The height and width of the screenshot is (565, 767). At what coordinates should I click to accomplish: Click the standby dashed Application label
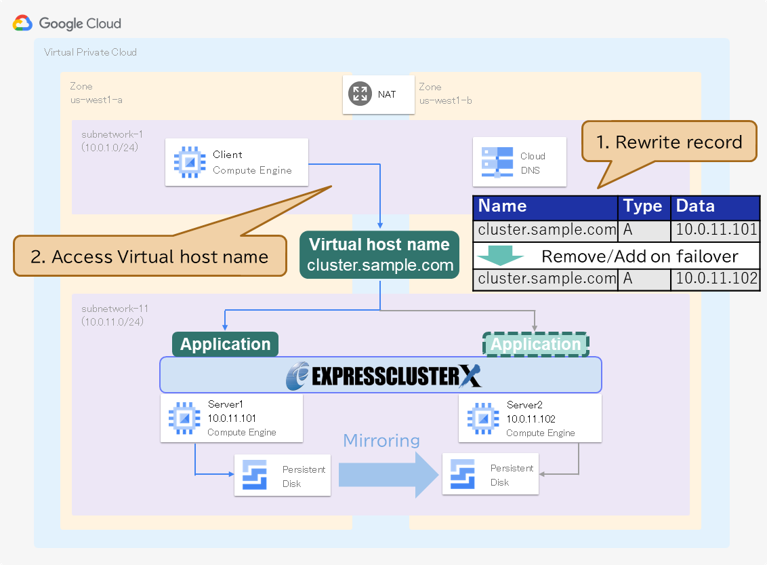click(x=535, y=344)
